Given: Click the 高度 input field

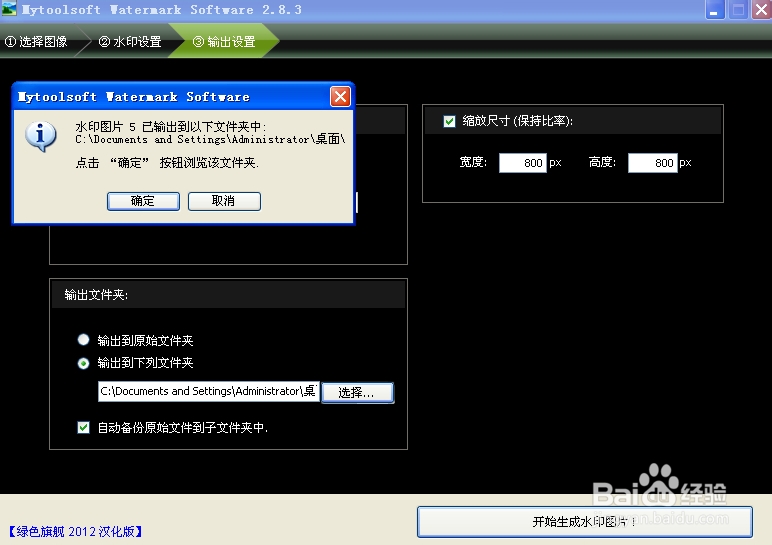Looking at the screenshot, I should tap(652, 163).
